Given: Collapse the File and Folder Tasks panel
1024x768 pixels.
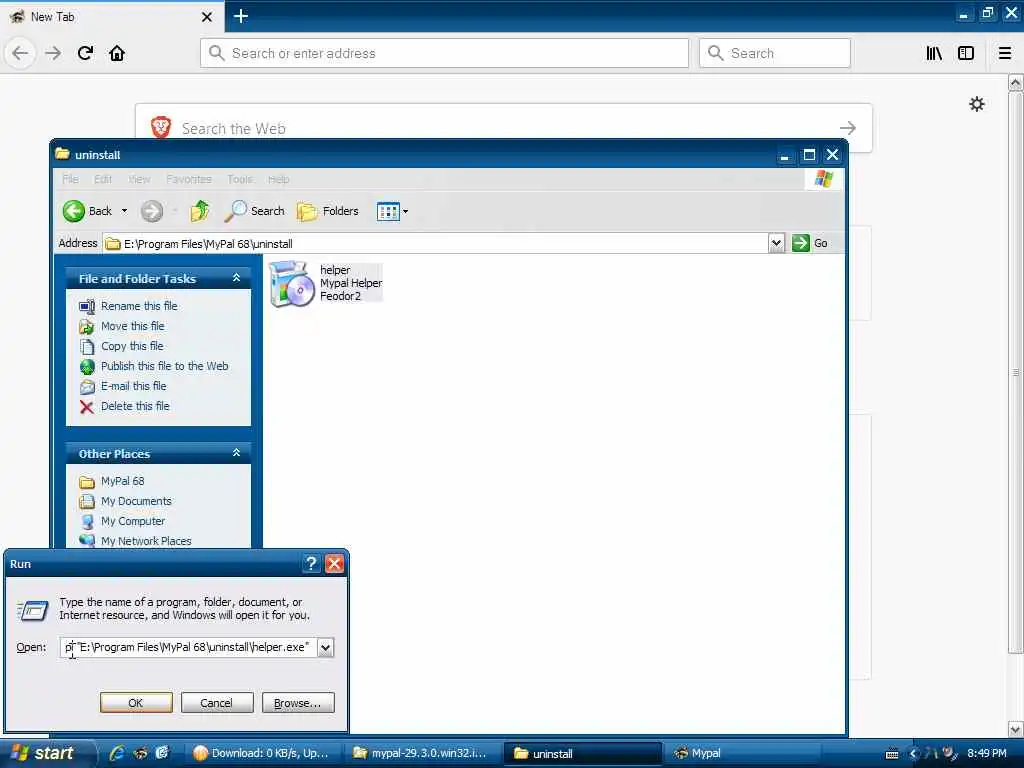Looking at the screenshot, I should 236,278.
